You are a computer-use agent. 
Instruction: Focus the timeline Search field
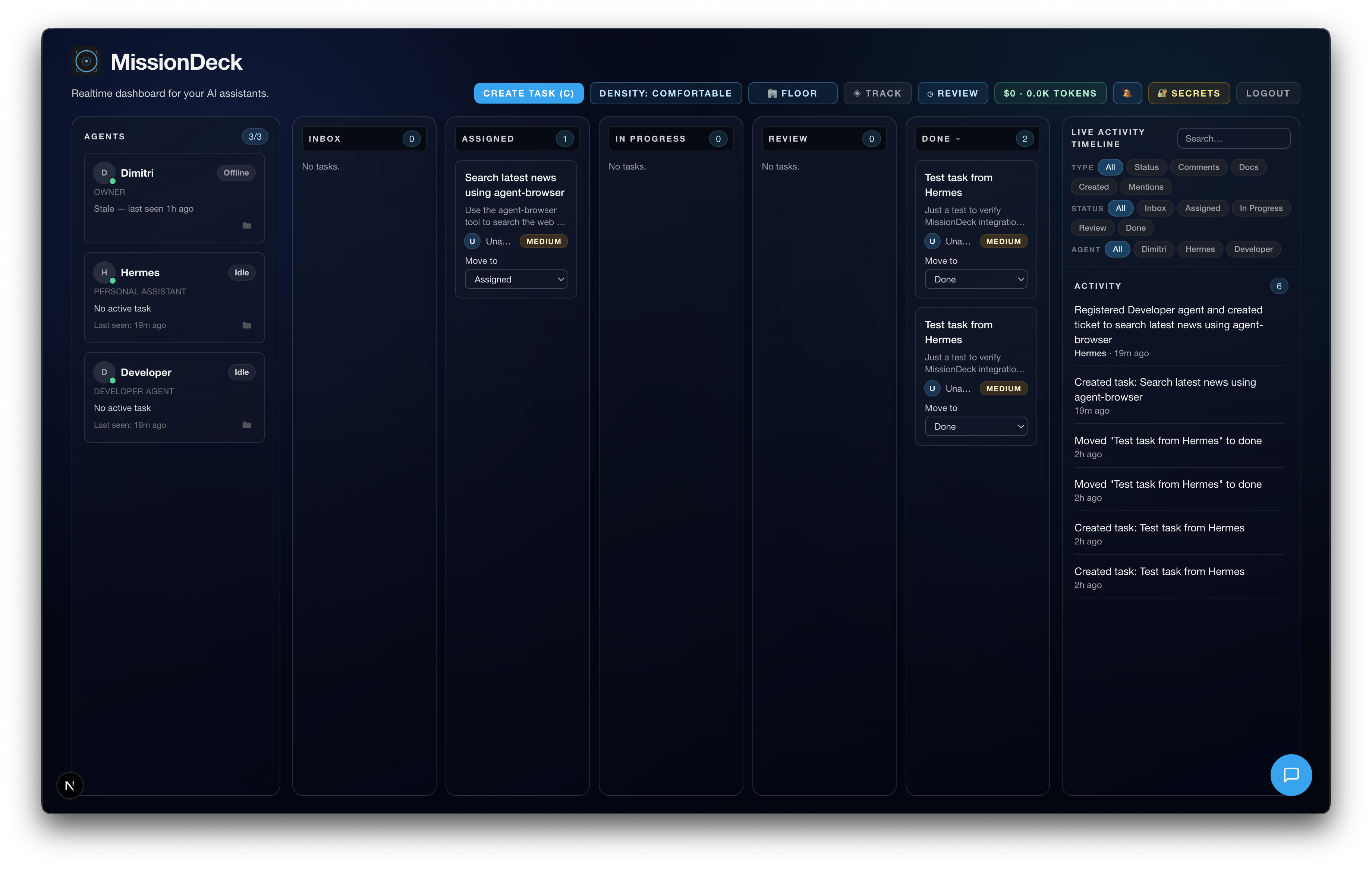click(x=1234, y=138)
